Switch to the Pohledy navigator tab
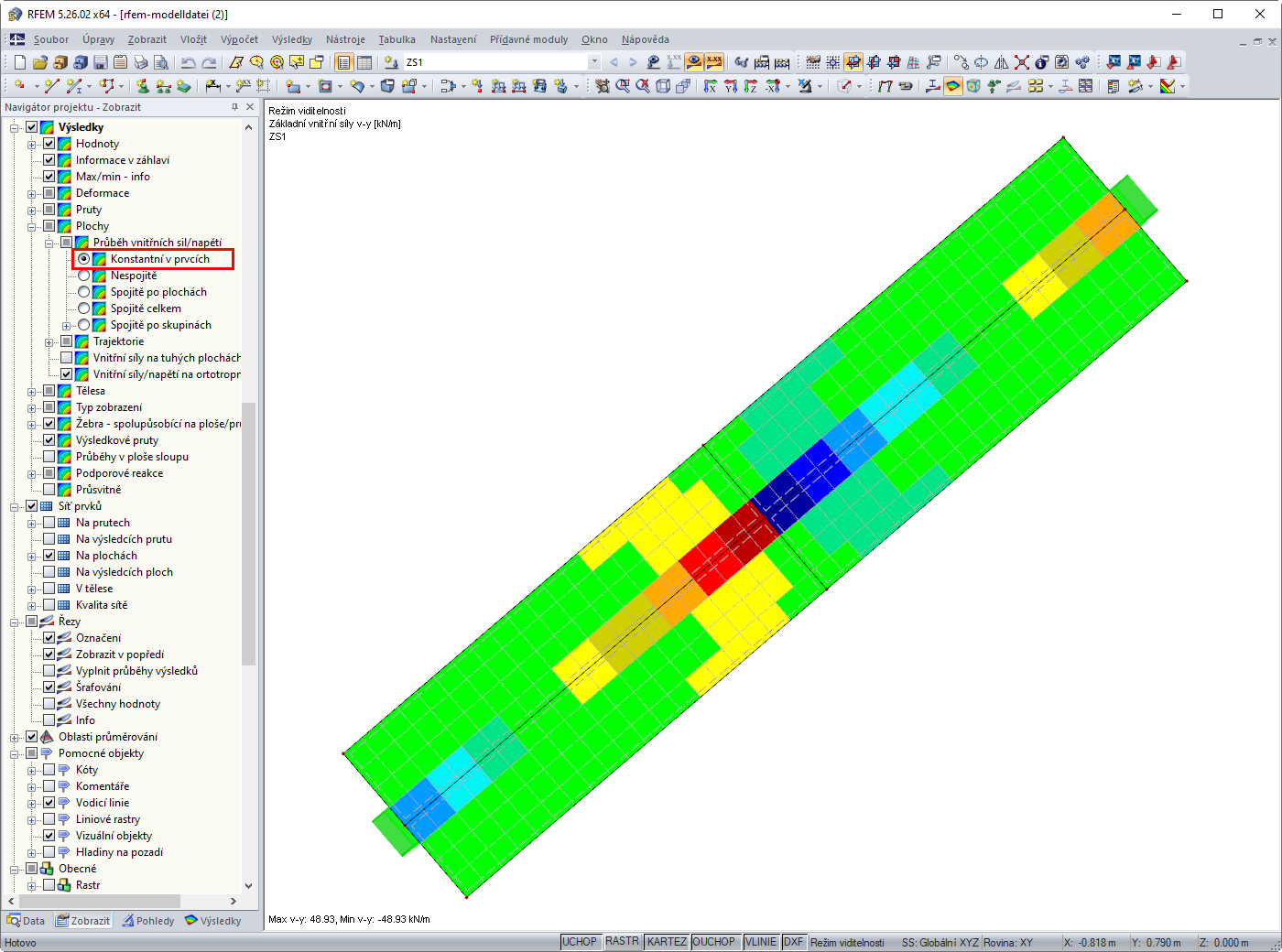The height and width of the screenshot is (952, 1282). click(148, 921)
